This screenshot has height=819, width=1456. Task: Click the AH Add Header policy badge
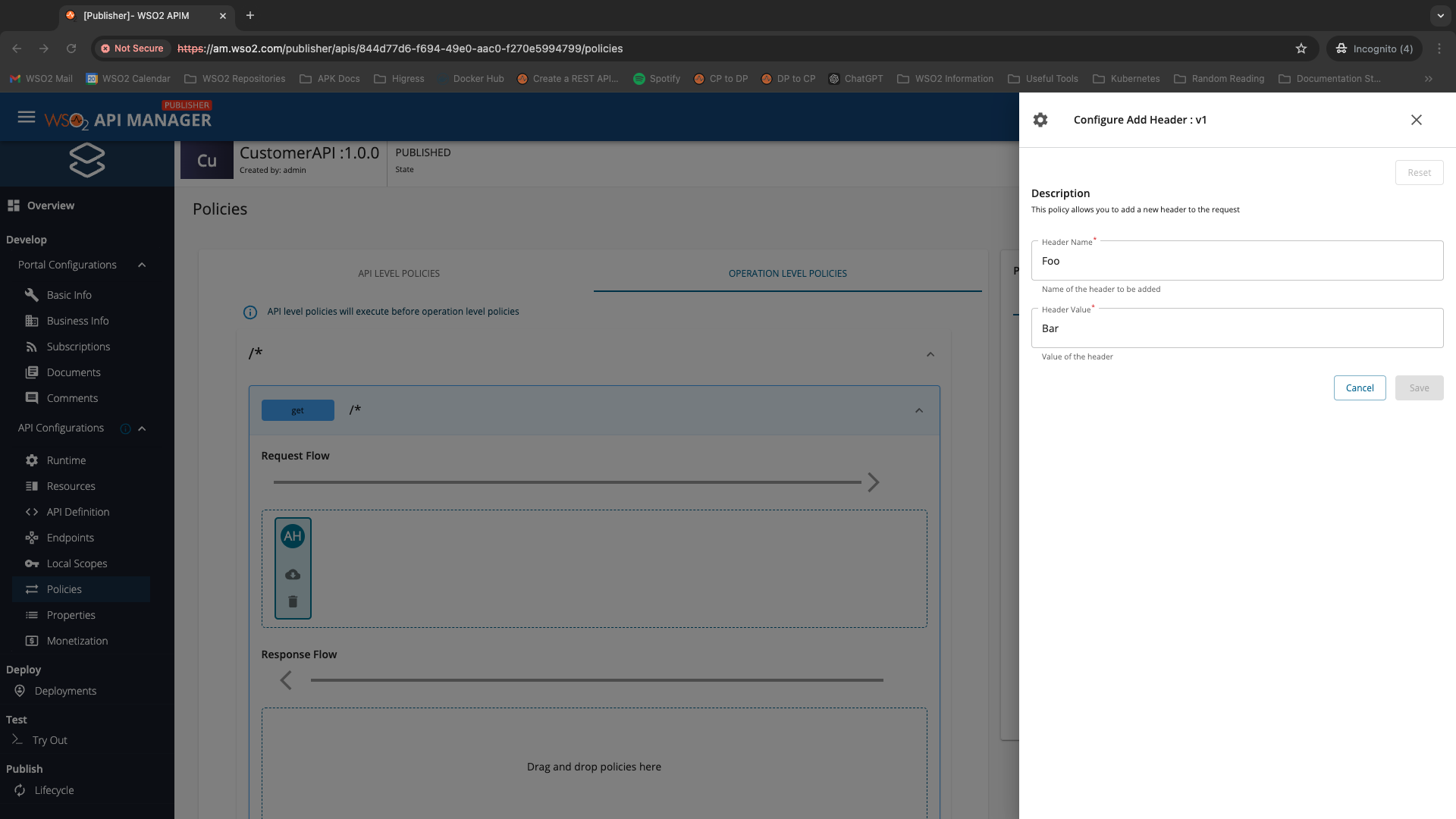tap(293, 536)
